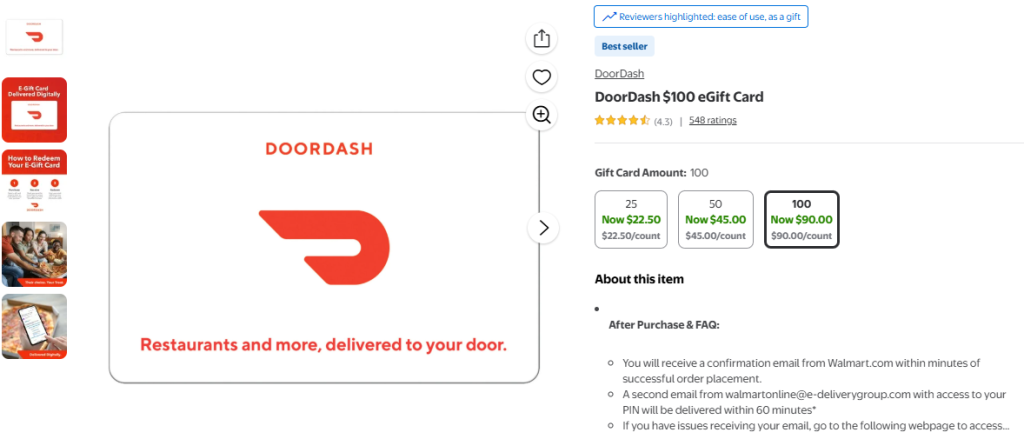Click the Reviewers highlighted ease of use badge

700,17
